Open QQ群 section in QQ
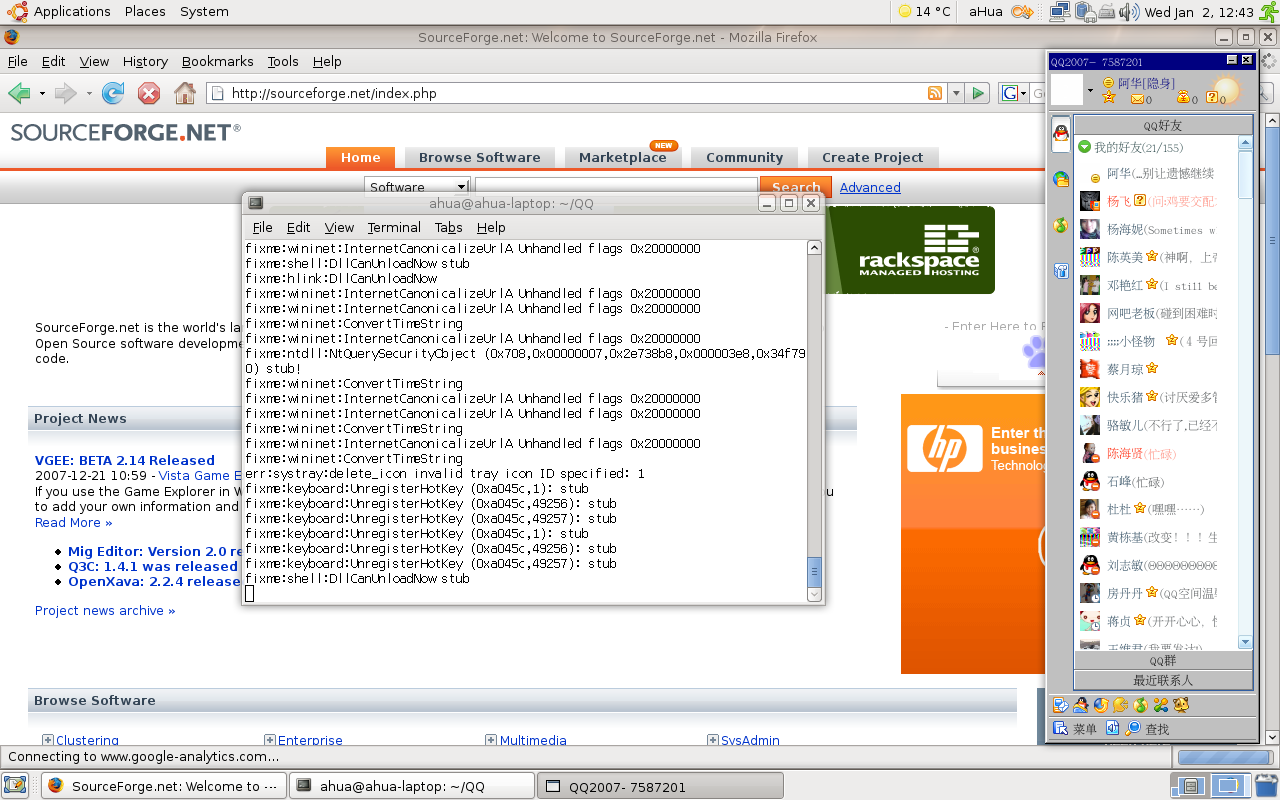This screenshot has height=800, width=1280. click(1163, 661)
